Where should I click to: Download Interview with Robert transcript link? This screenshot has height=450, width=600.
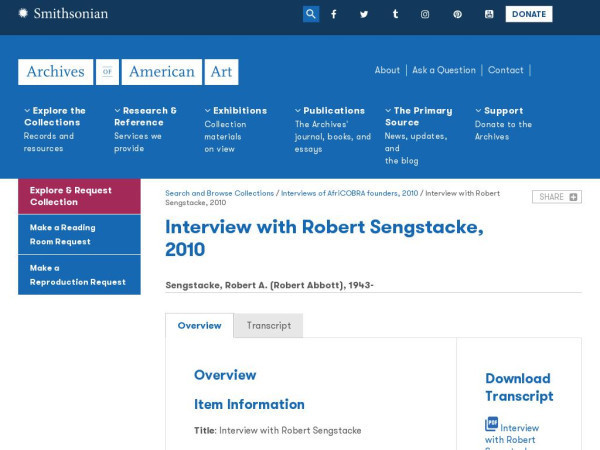point(512,434)
